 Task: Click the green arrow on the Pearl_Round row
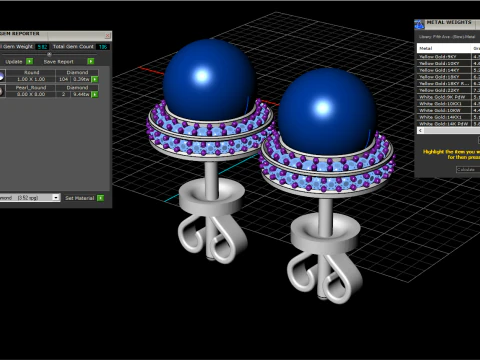95,94
